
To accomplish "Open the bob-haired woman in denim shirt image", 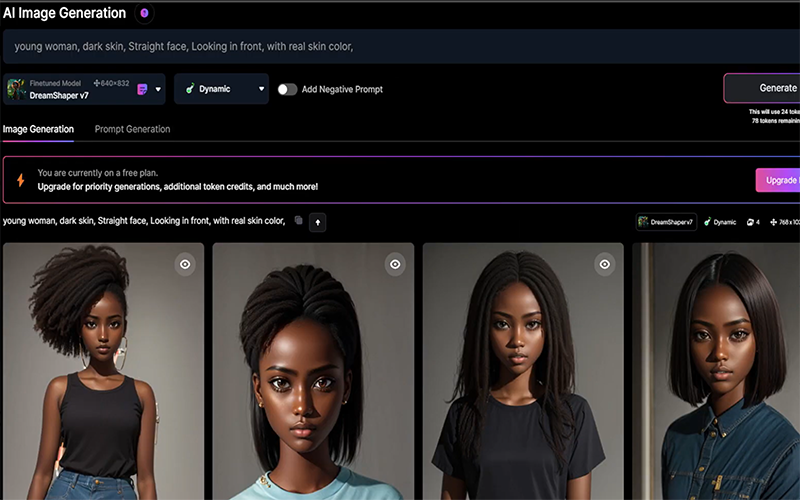I will pos(716,371).
